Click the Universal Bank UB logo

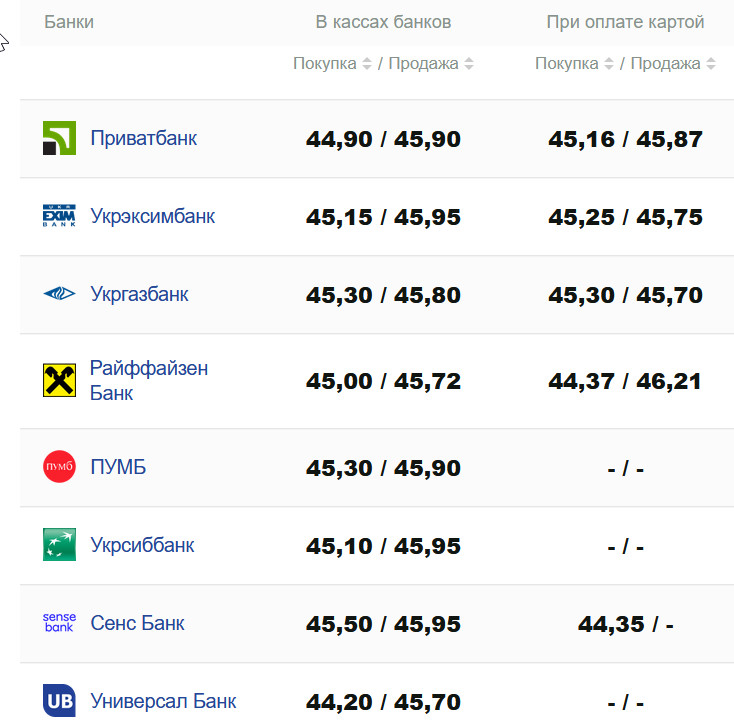59,701
